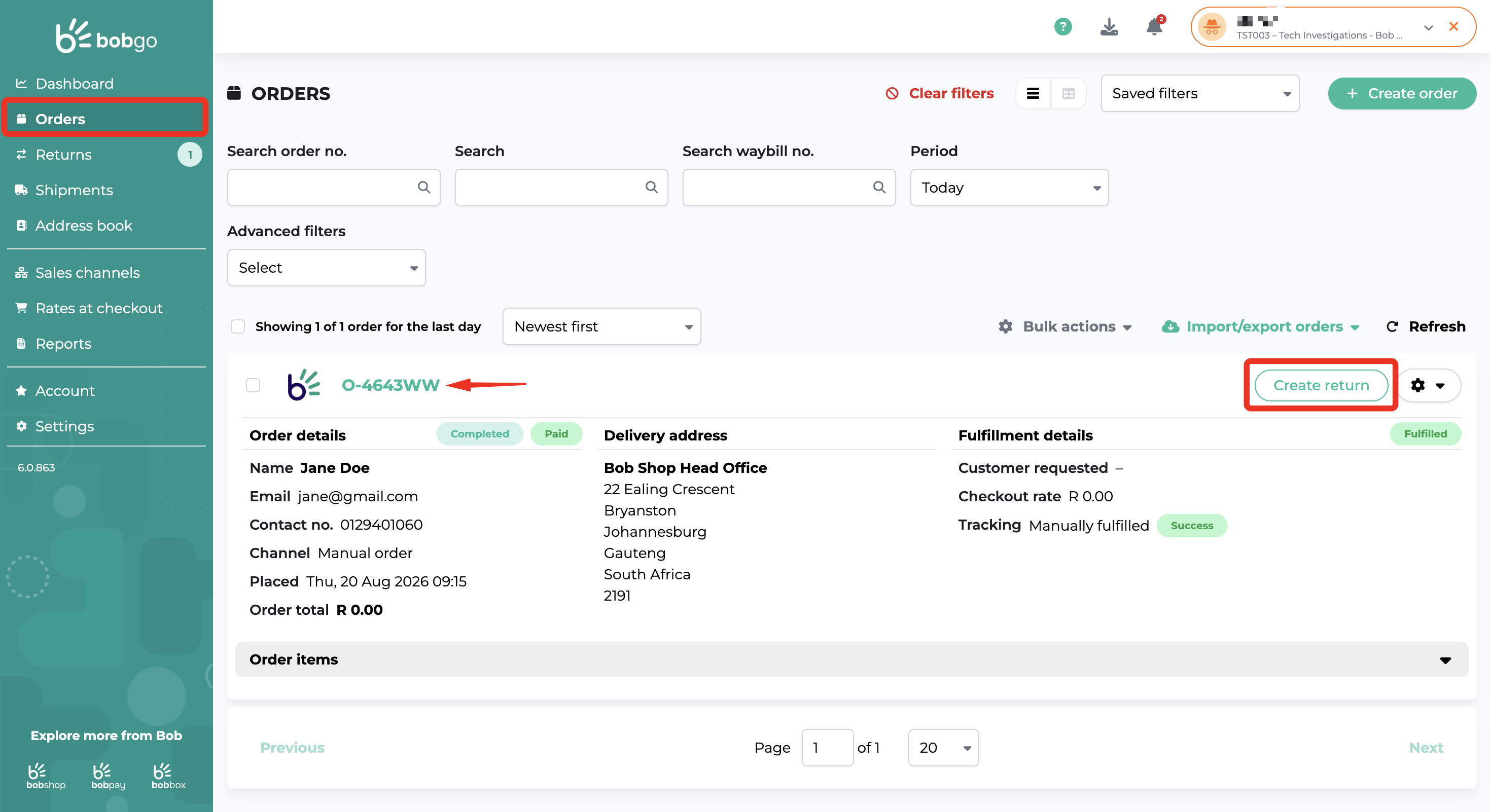Open the help question mark icon

pyautogui.click(x=1062, y=26)
